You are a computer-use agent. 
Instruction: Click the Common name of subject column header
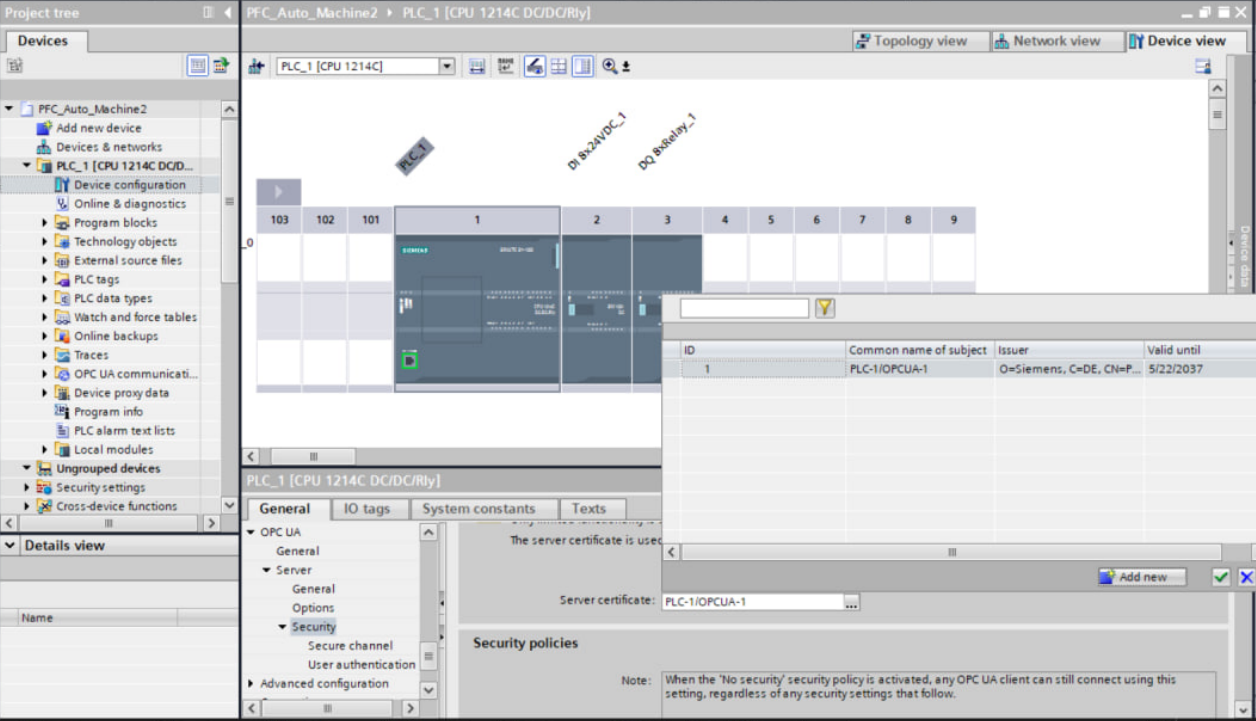[x=919, y=350]
